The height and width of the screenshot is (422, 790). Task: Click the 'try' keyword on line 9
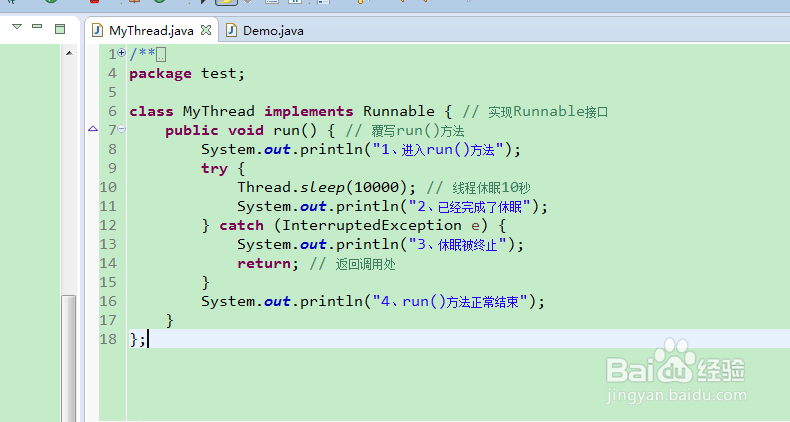click(214, 169)
